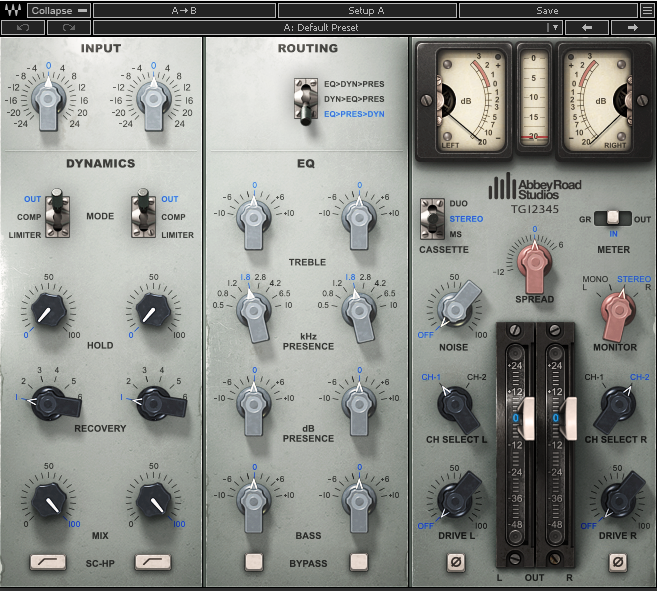This screenshot has height=591, width=657.
Task: Load the previous preset with left arrow
Action: 587,28
